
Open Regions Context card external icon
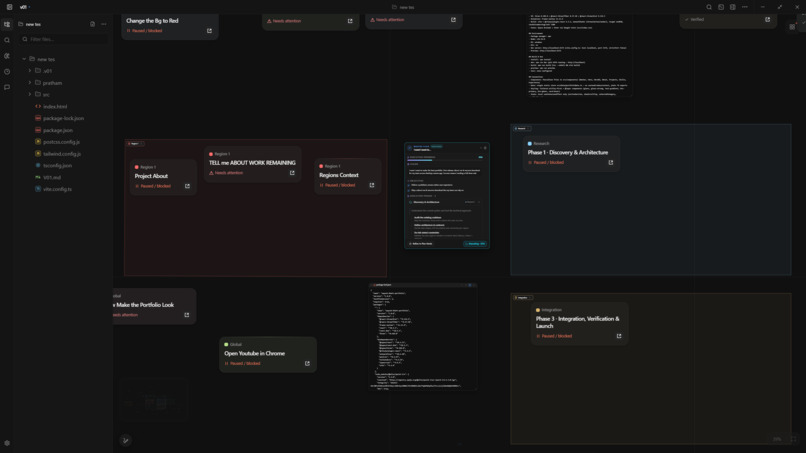(372, 185)
